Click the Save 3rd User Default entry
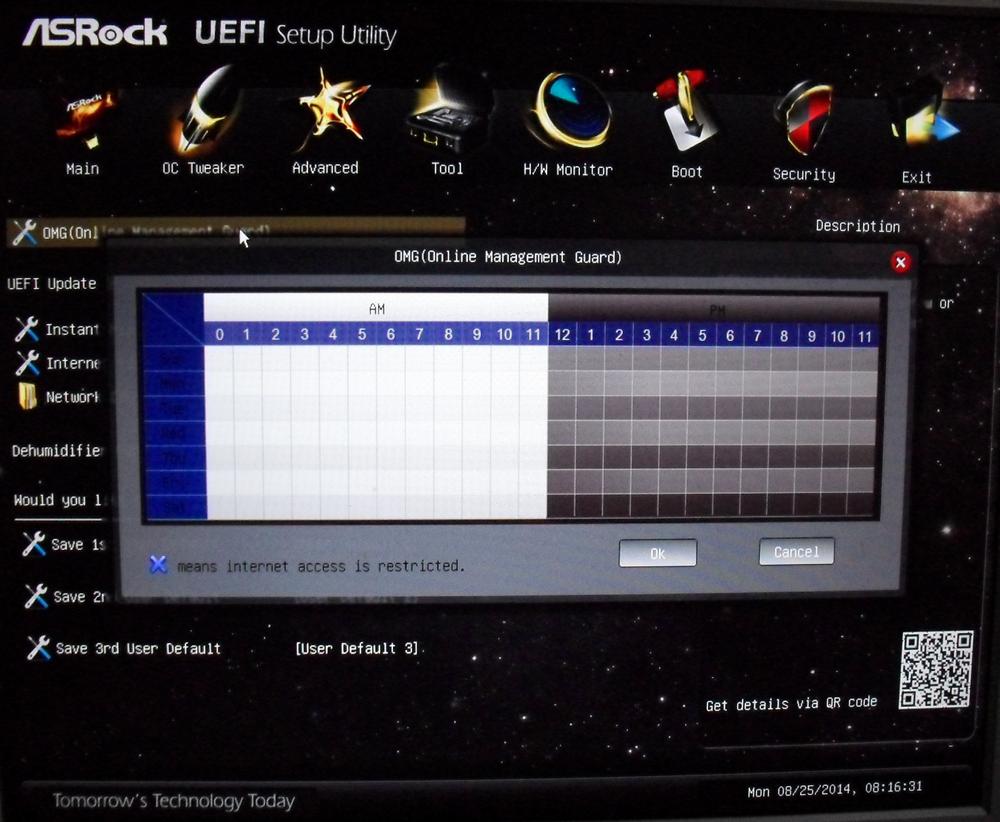Viewport: 1000px width, 822px height. [x=124, y=648]
